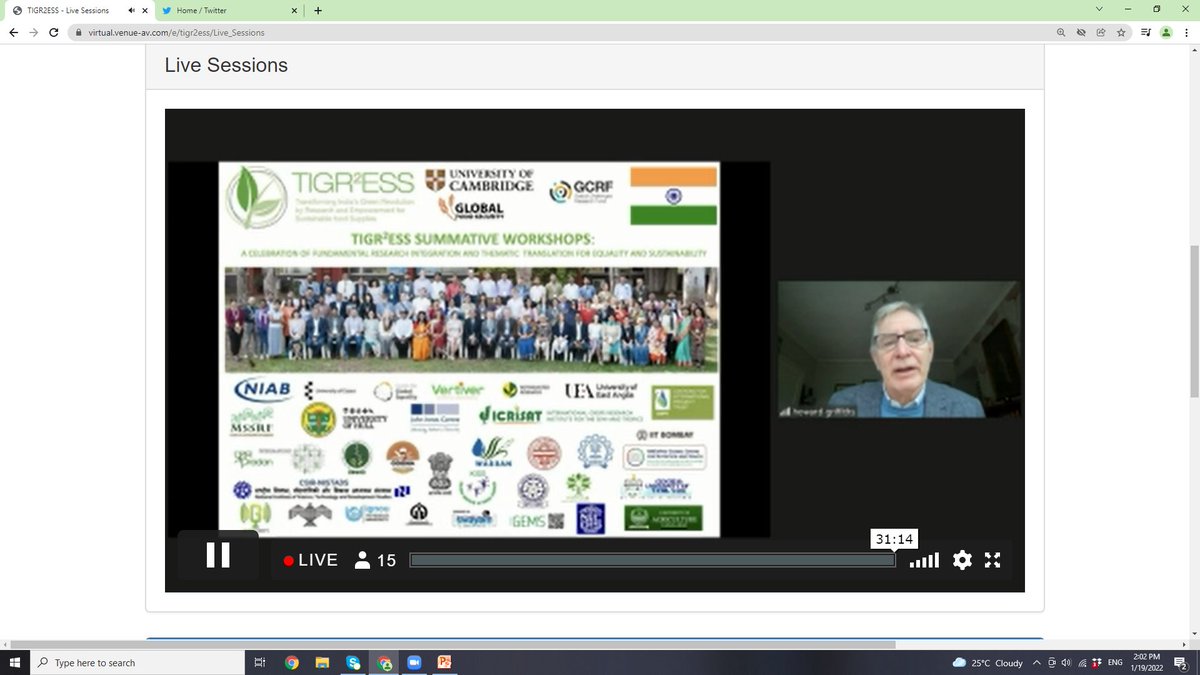1200x675 pixels.
Task: Show hidden system tray icons
Action: point(1037,662)
